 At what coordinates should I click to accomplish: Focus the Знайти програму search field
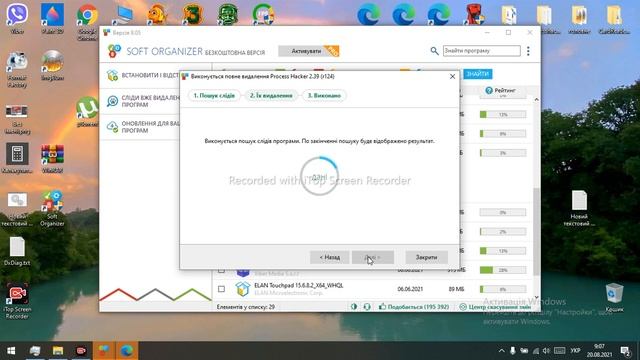(x=482, y=51)
